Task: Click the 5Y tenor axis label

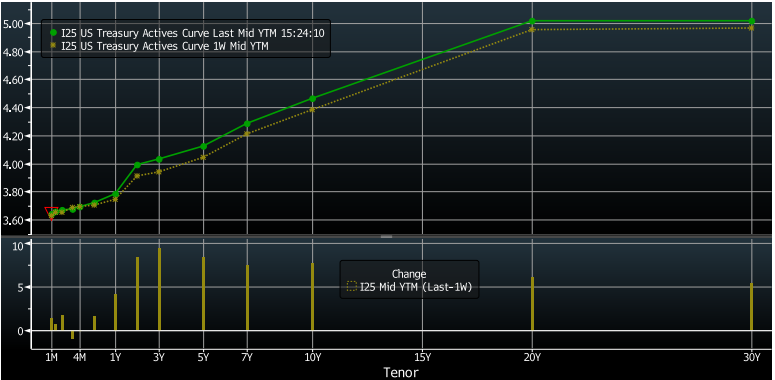Action: (x=203, y=357)
